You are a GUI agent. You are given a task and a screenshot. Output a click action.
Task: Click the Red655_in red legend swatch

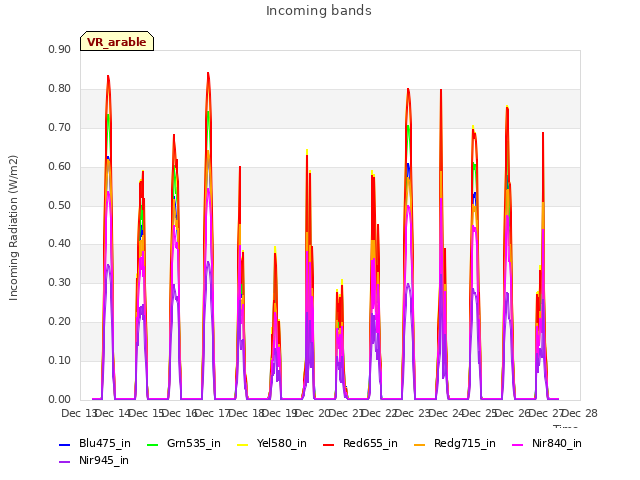point(329,444)
